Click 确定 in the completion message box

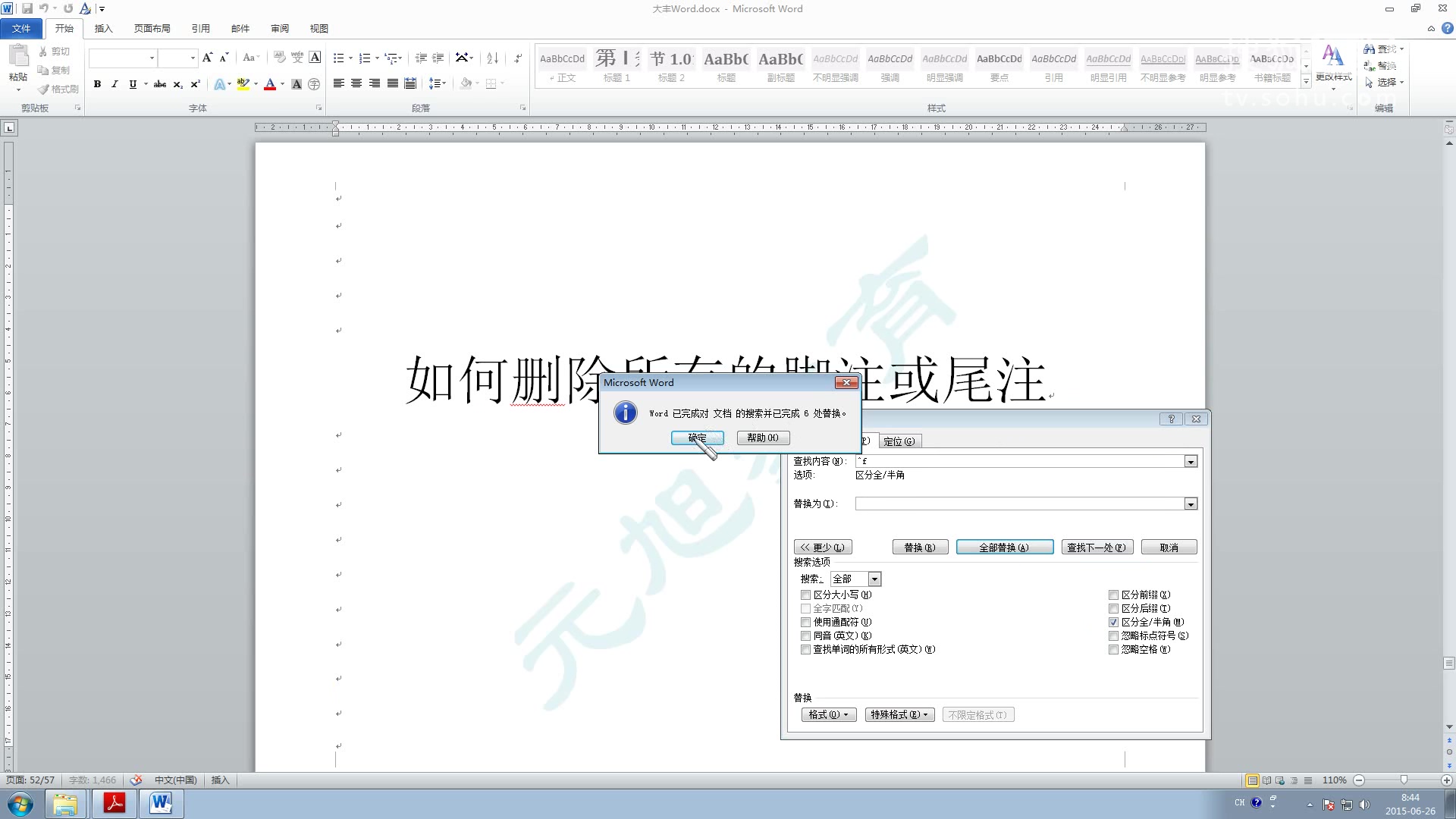(697, 438)
